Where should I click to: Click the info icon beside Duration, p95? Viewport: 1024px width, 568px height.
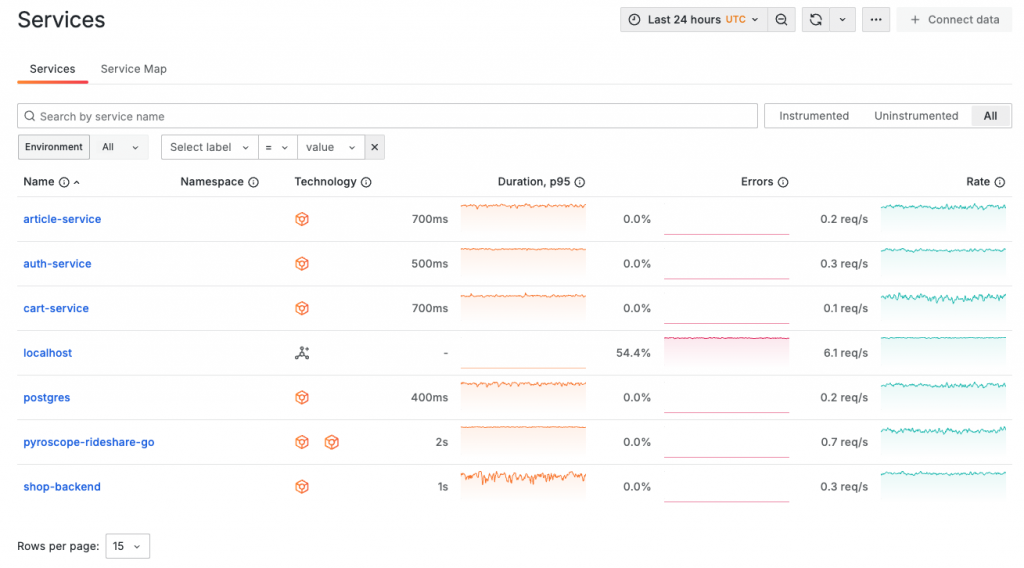coord(580,182)
